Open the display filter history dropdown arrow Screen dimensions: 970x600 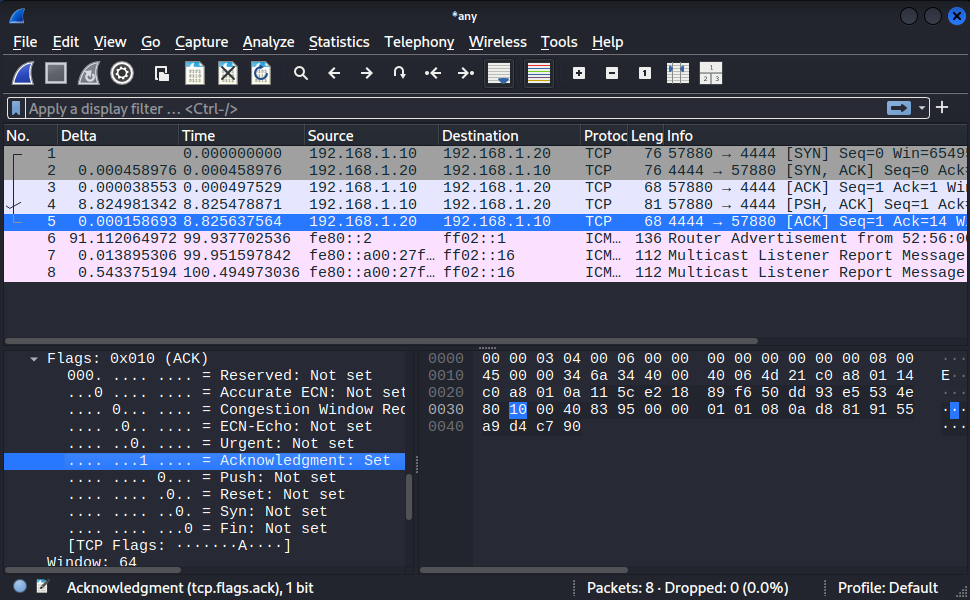tap(922, 108)
